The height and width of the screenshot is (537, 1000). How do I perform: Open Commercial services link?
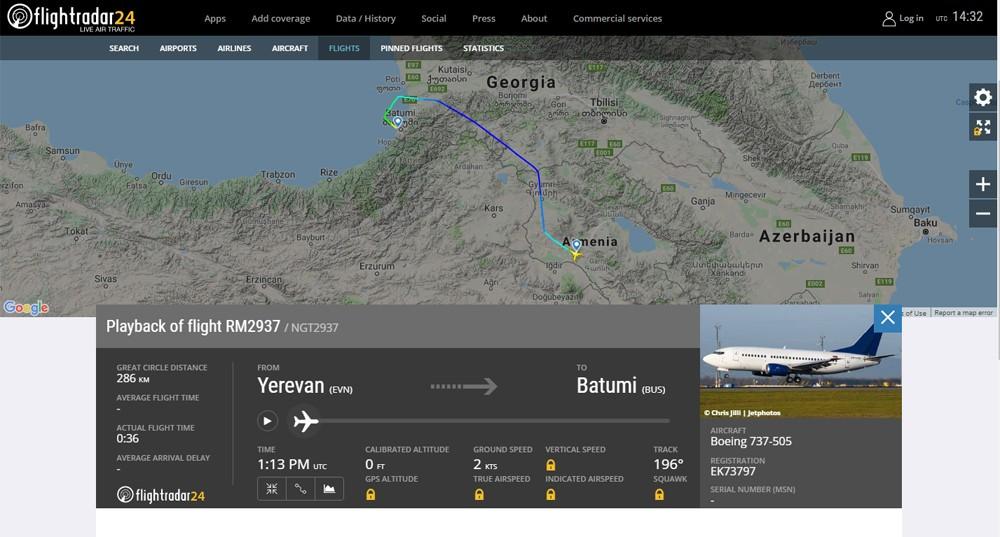617,18
